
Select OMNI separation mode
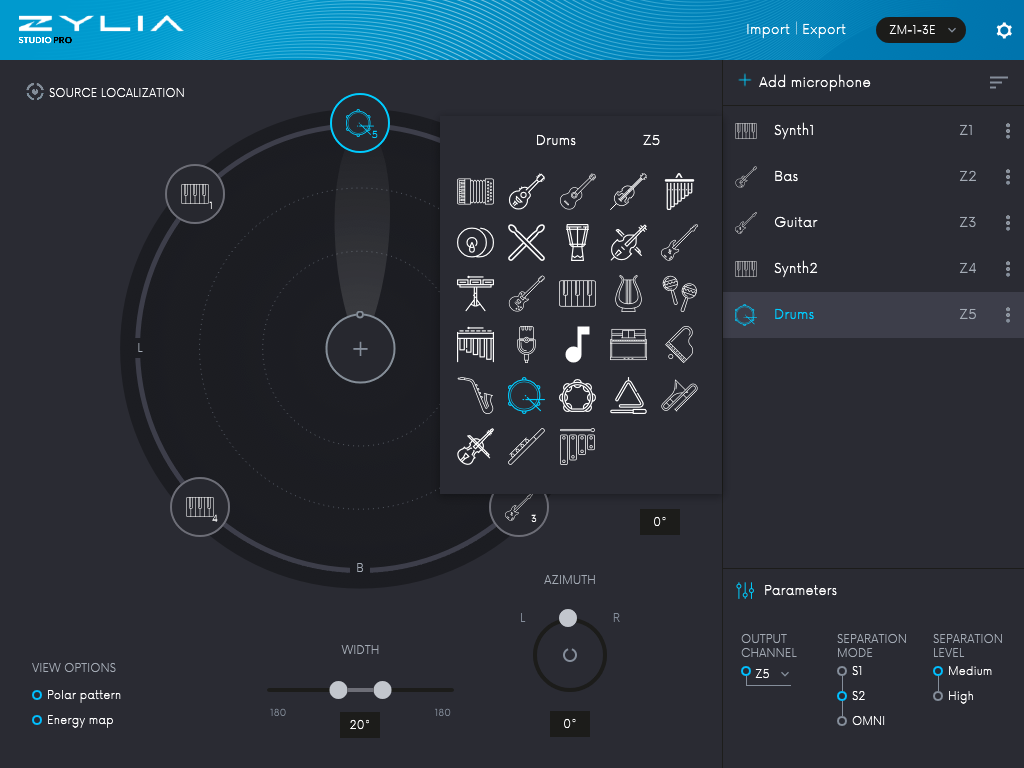[841, 720]
